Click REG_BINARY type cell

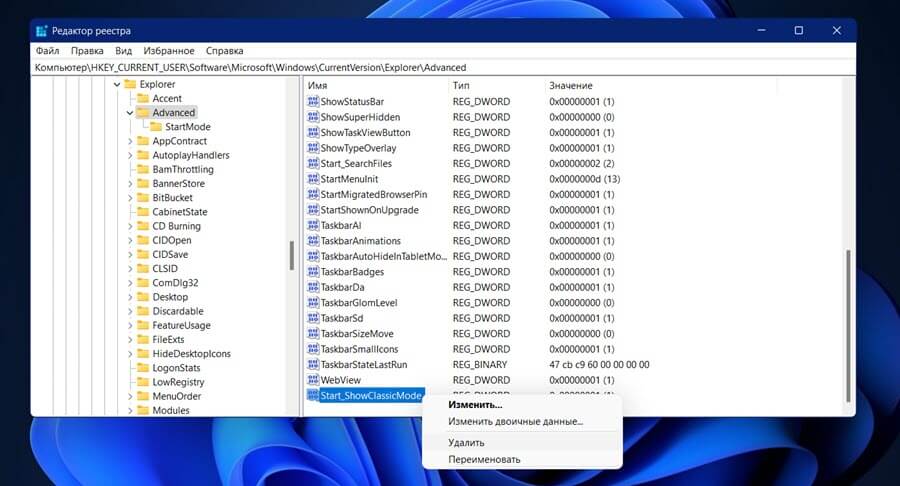click(480, 365)
